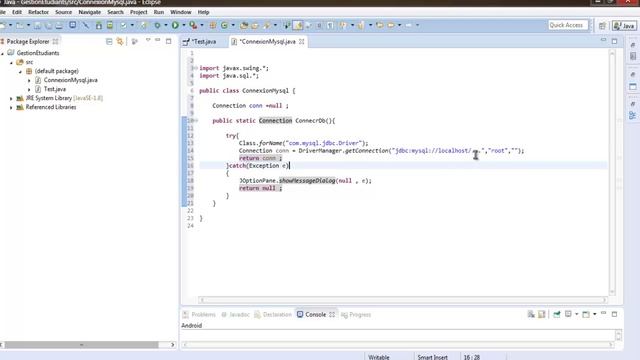The width and height of the screenshot is (640, 360).
Task: Toggle Link with Editor in Package Explorer
Action: [120, 41]
